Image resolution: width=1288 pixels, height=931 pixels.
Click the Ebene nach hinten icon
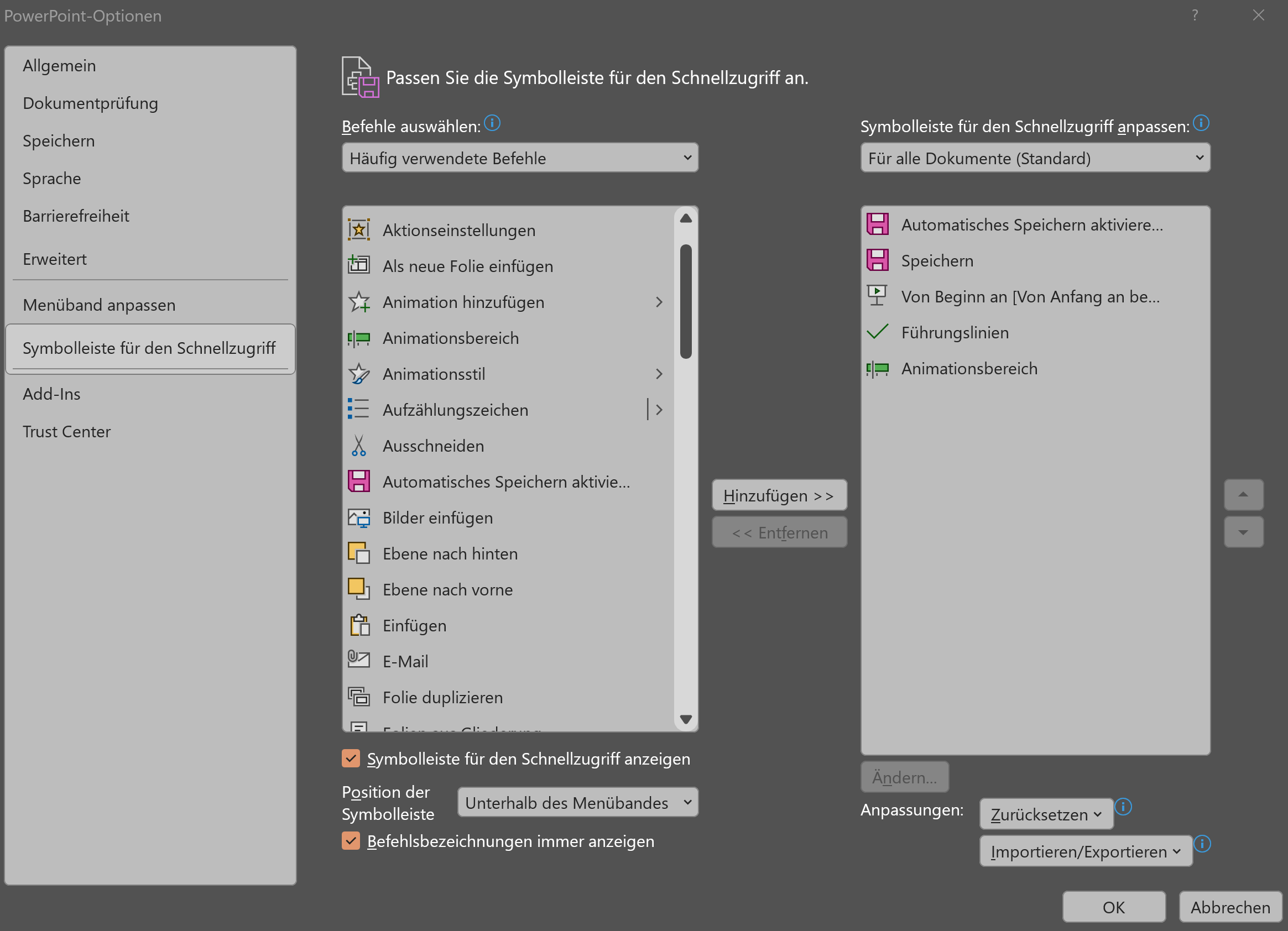[359, 553]
